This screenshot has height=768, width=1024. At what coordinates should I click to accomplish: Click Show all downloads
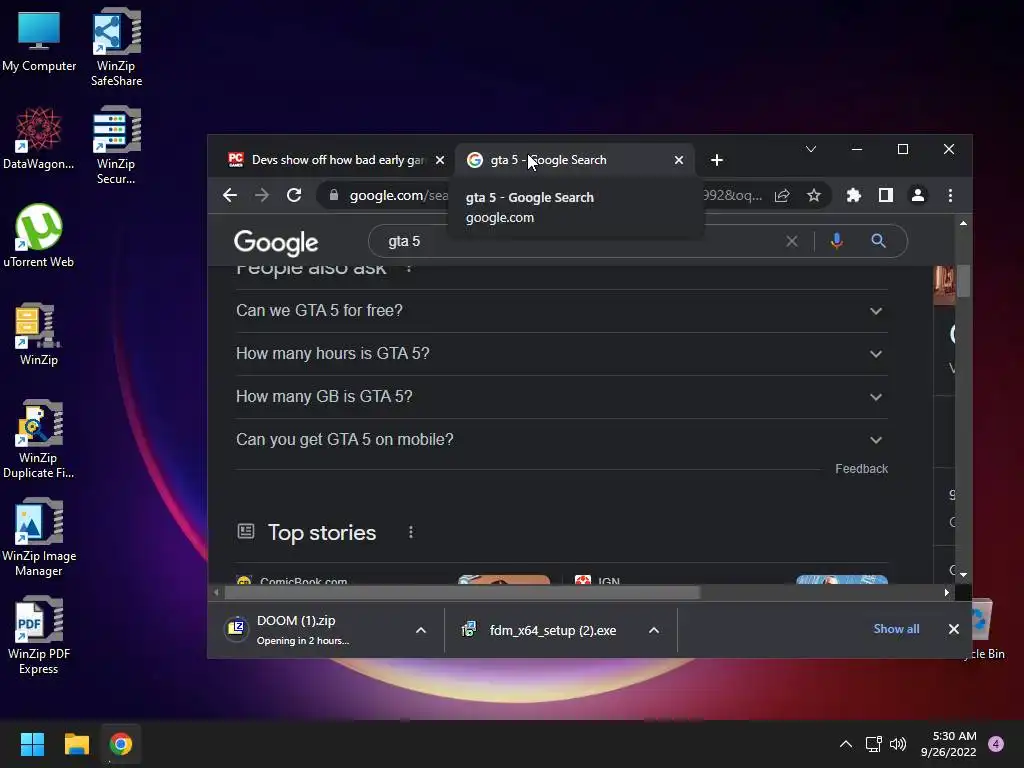(x=896, y=629)
